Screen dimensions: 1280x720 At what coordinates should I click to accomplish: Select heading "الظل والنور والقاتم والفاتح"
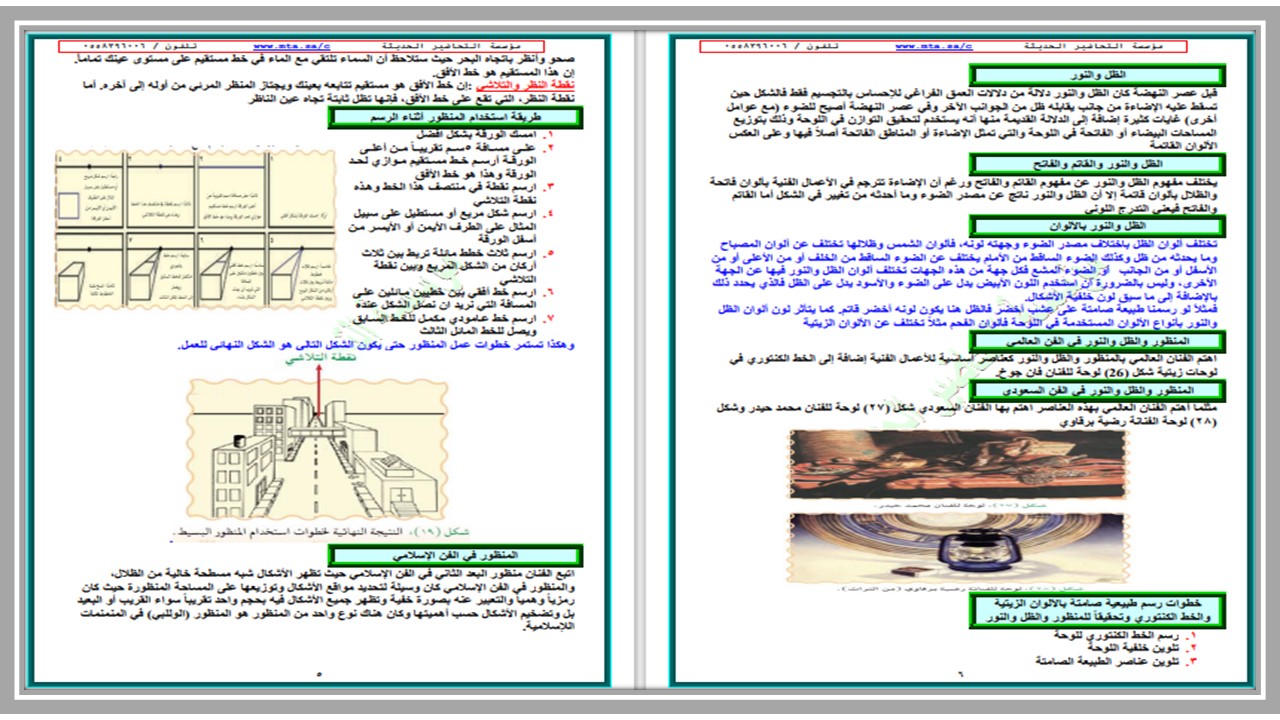point(1096,164)
